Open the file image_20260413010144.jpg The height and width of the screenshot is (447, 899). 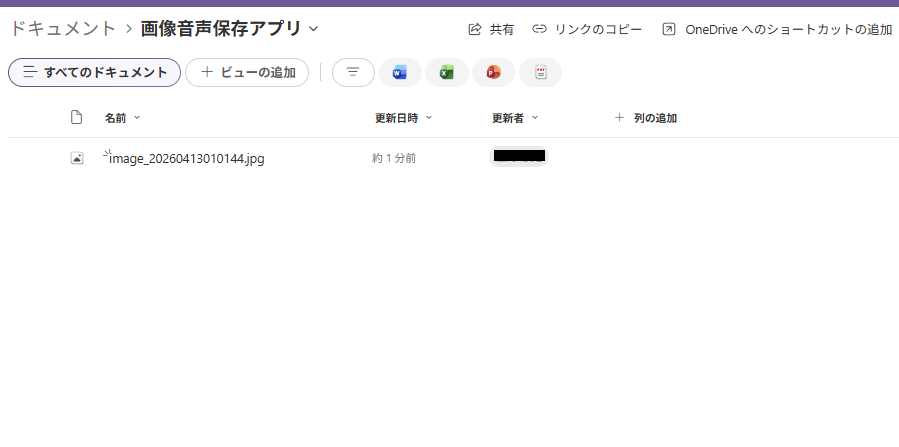point(186,158)
